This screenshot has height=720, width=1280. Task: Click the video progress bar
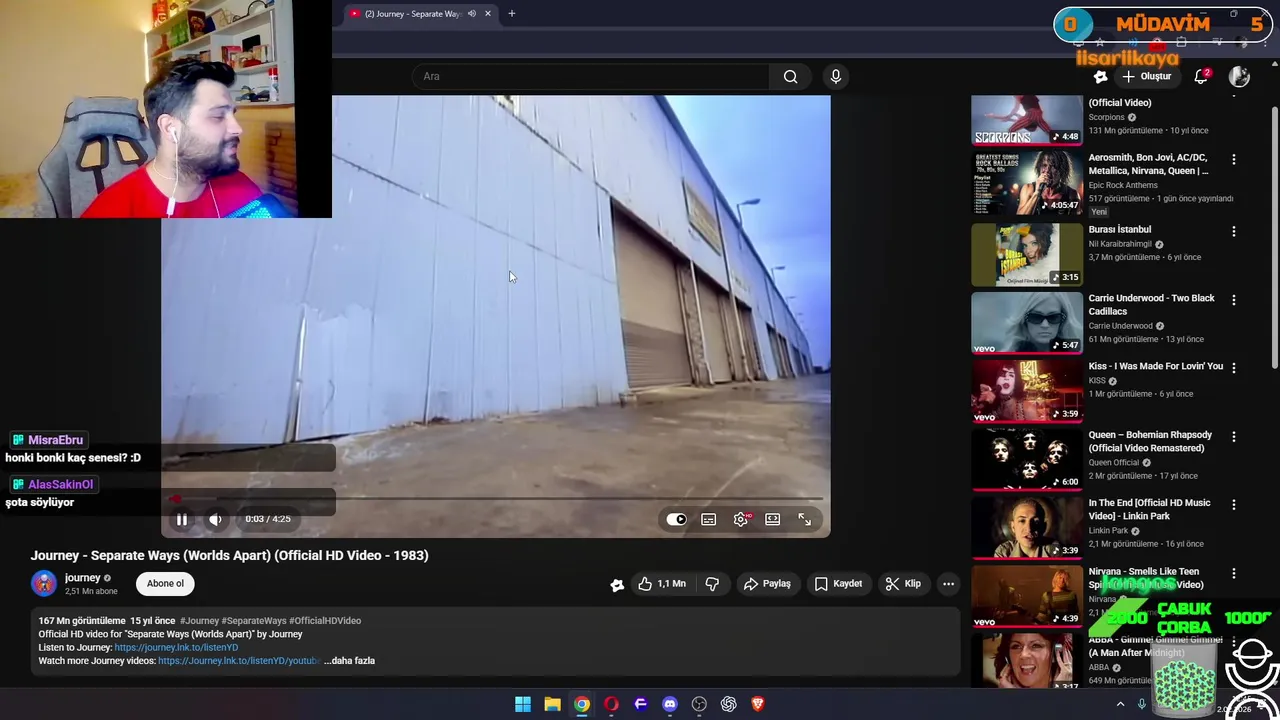[x=496, y=498]
